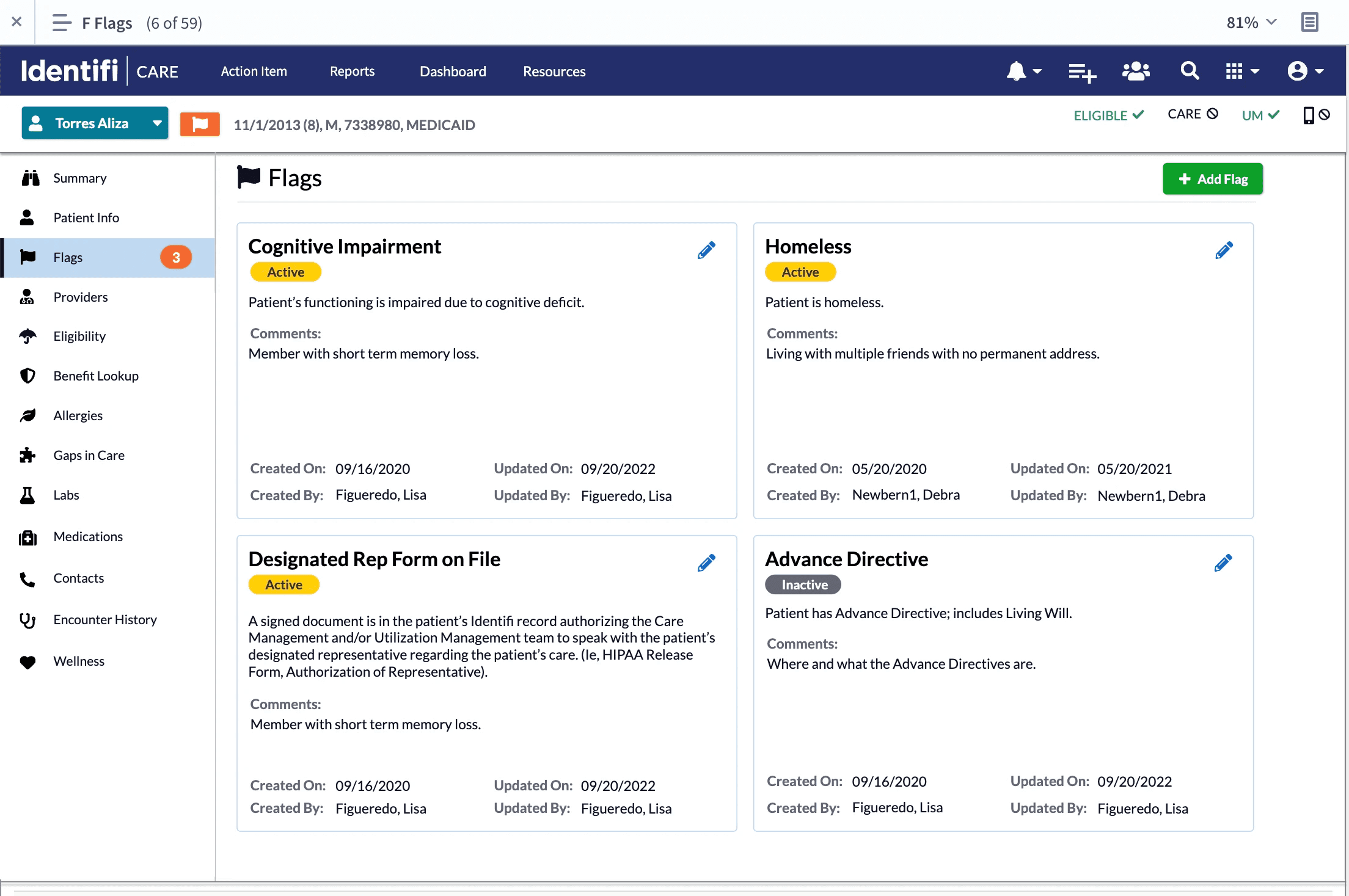This screenshot has width=1349, height=896.
Task: Edit the Homeless flag pencil icon
Action: pos(1224,250)
